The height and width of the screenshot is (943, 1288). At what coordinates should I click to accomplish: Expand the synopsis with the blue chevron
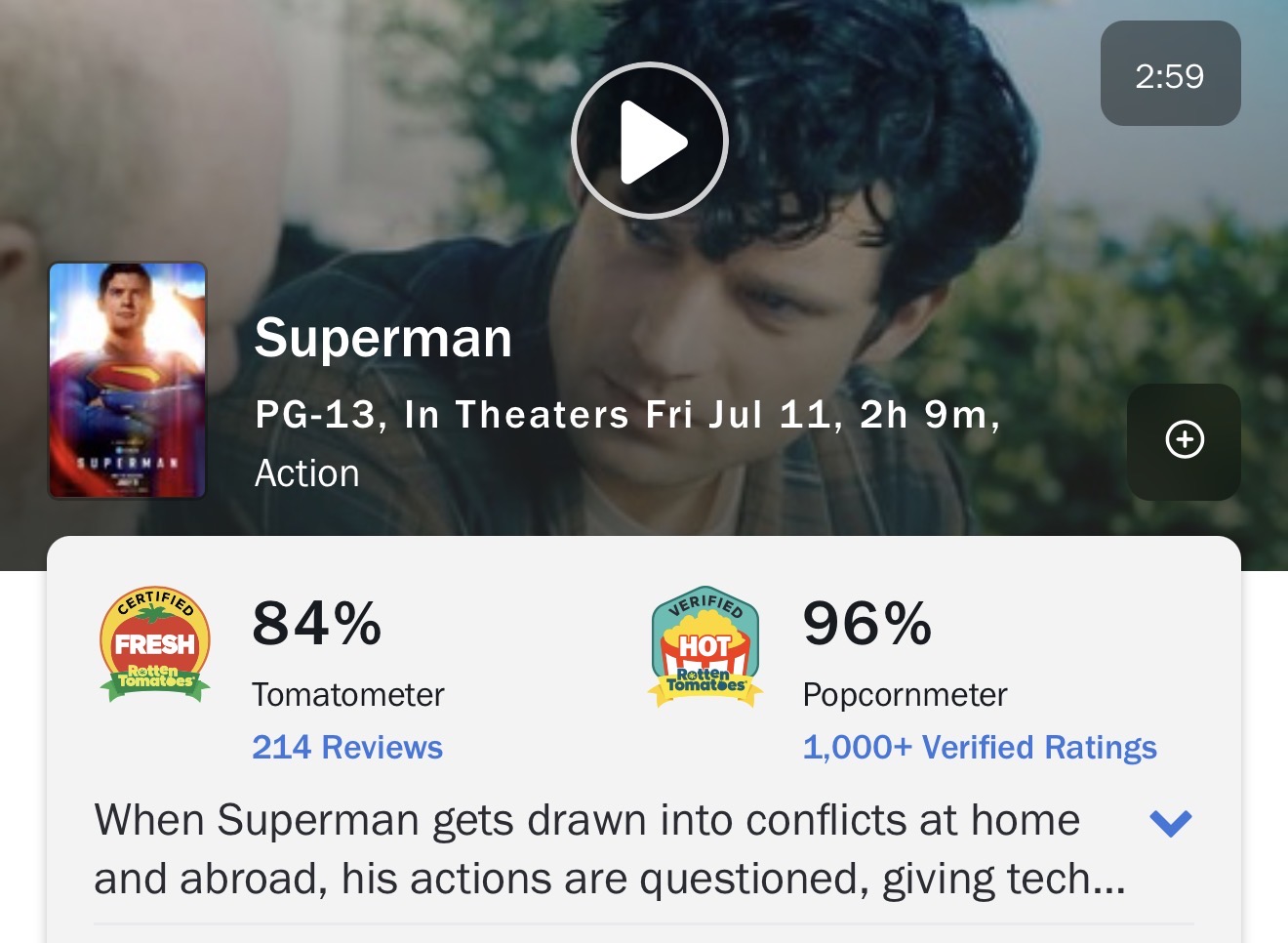[1171, 823]
